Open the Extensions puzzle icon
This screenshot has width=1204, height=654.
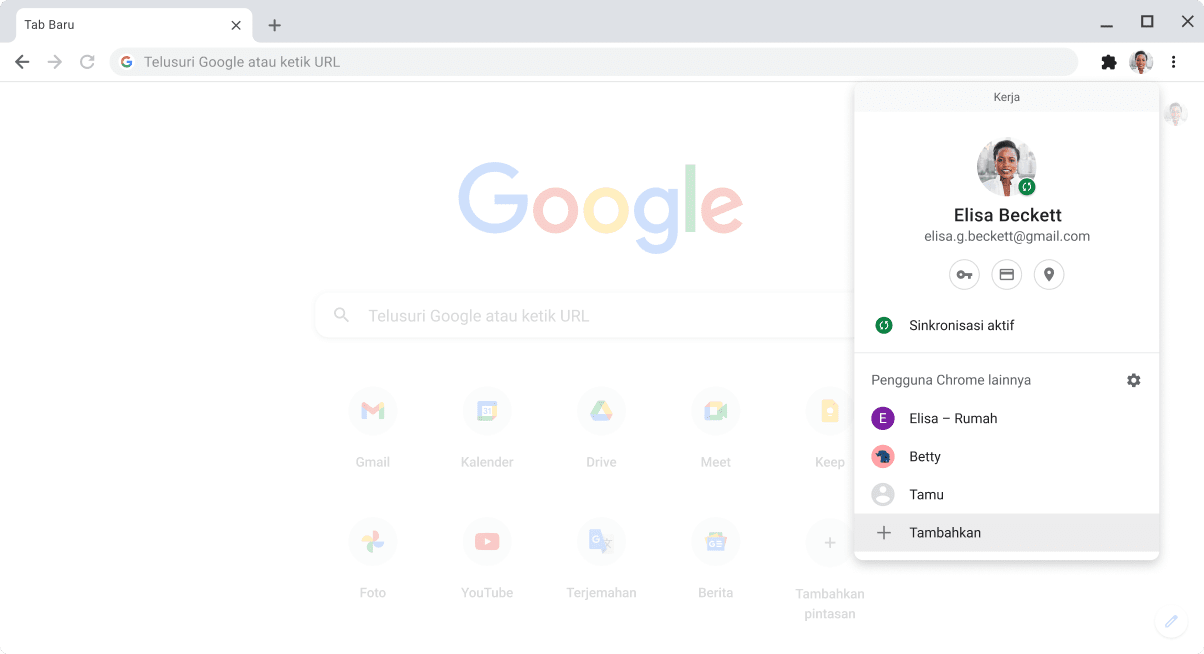(1108, 62)
